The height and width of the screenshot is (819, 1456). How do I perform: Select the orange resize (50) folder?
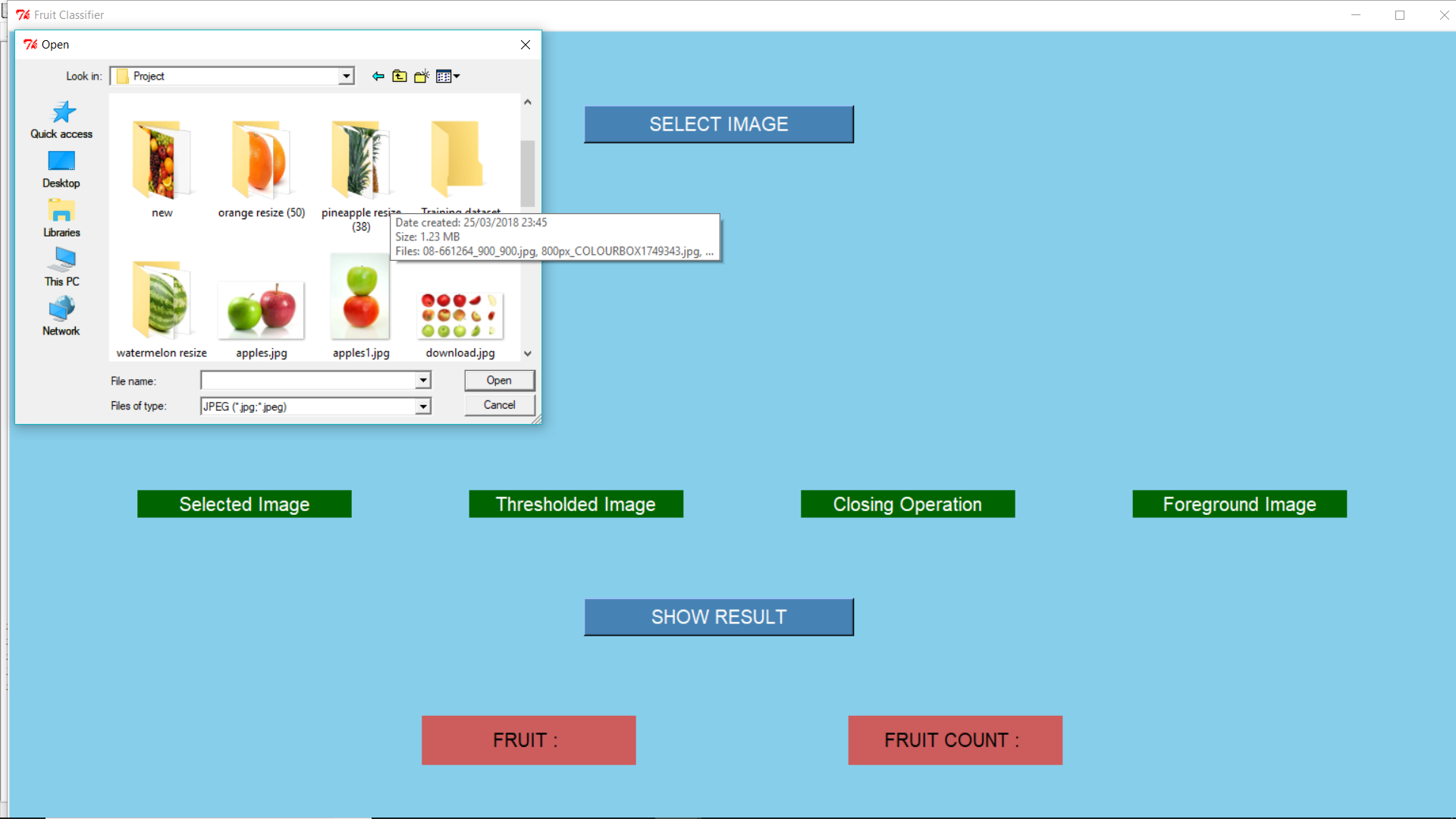[x=261, y=161]
